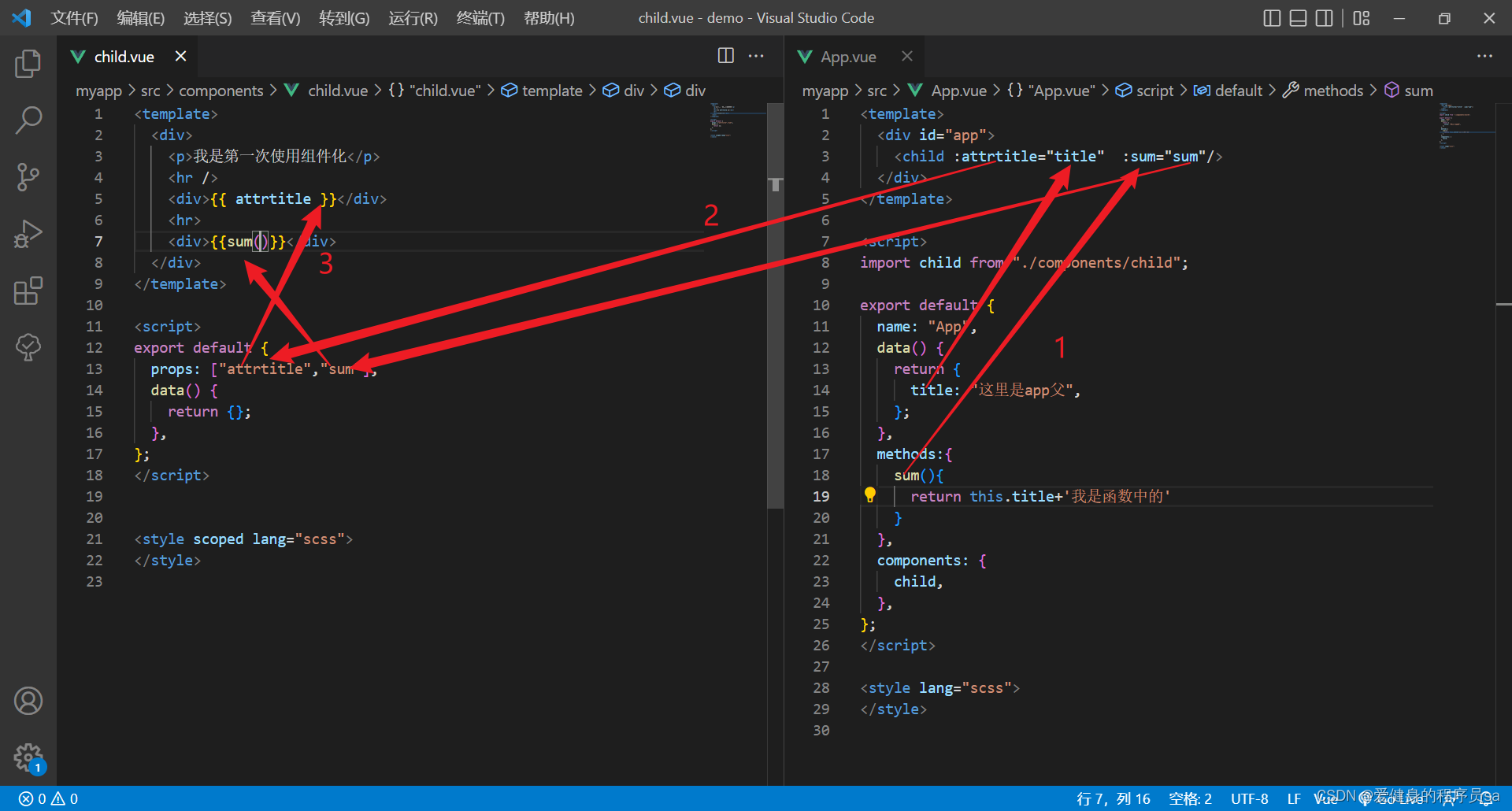Image resolution: width=1512 pixels, height=811 pixels.
Task: Close the App.vue tab
Action: [x=907, y=56]
